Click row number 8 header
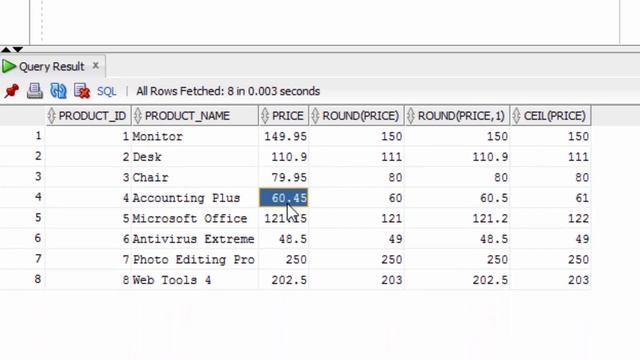The height and width of the screenshot is (360, 640). click(x=23, y=279)
